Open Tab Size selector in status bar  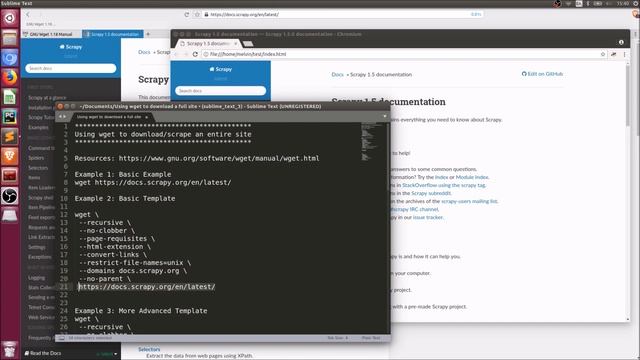[338, 338]
